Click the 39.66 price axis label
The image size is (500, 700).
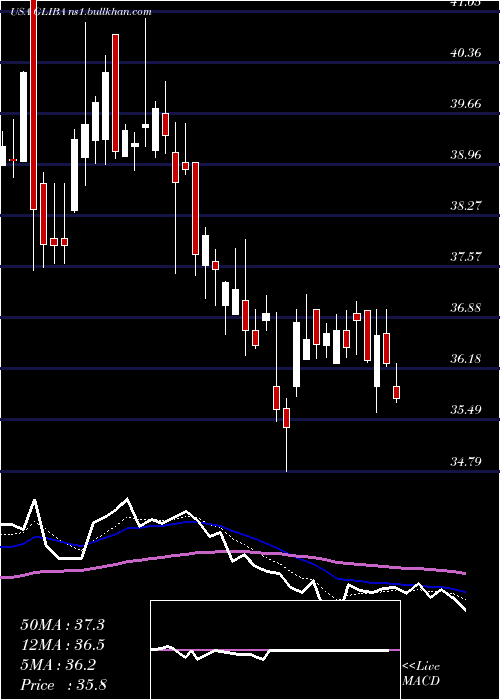466,104
